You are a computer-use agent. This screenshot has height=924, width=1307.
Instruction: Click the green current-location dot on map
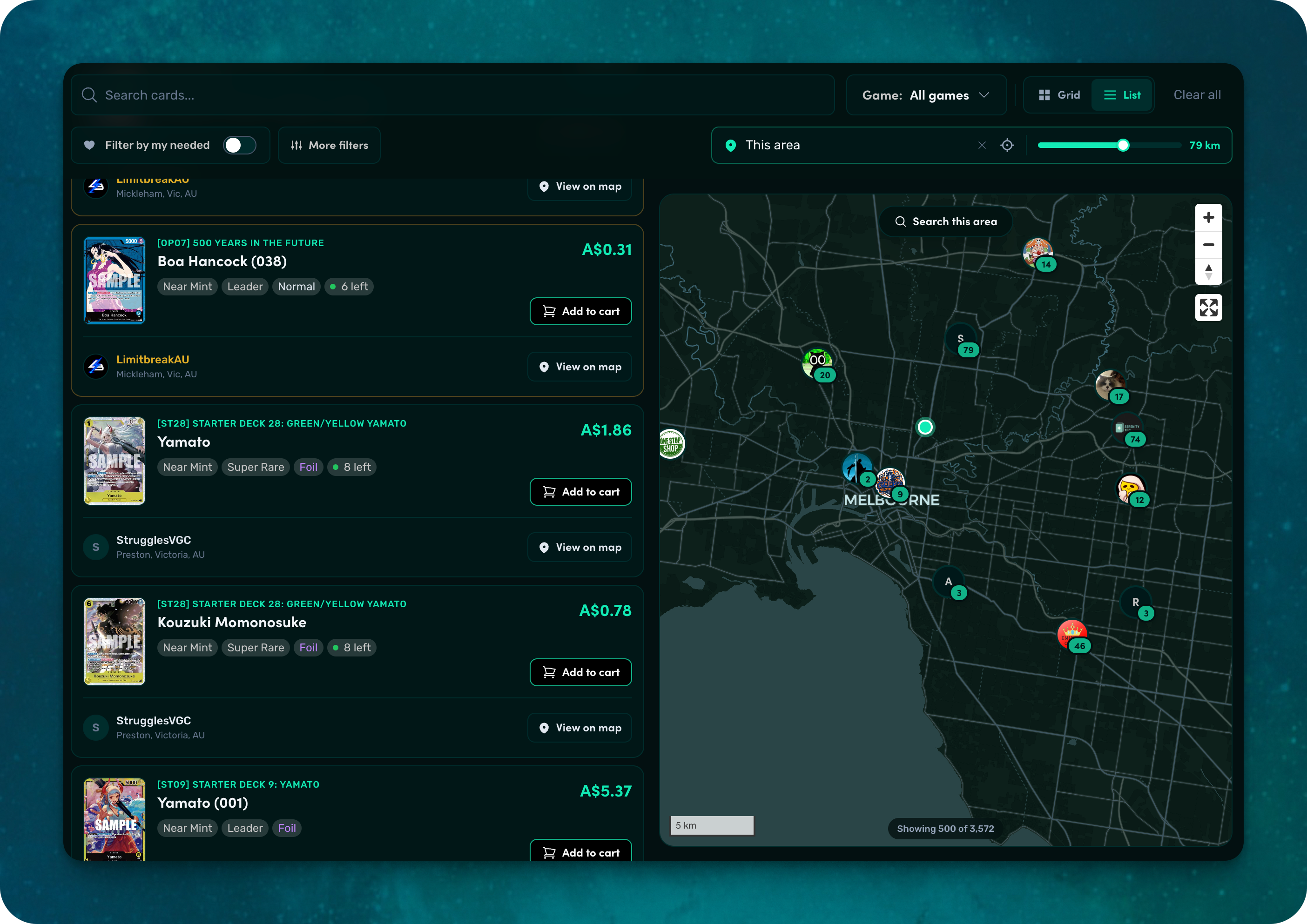tap(925, 427)
